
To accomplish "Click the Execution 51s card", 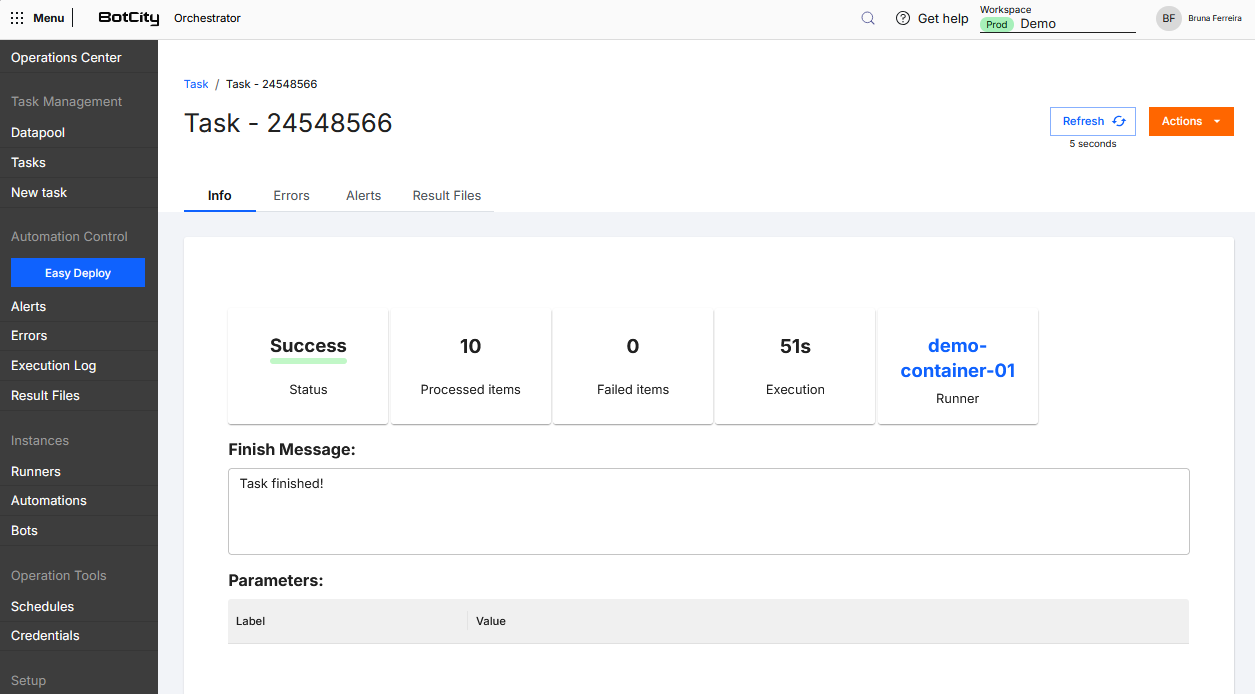I will [x=795, y=366].
